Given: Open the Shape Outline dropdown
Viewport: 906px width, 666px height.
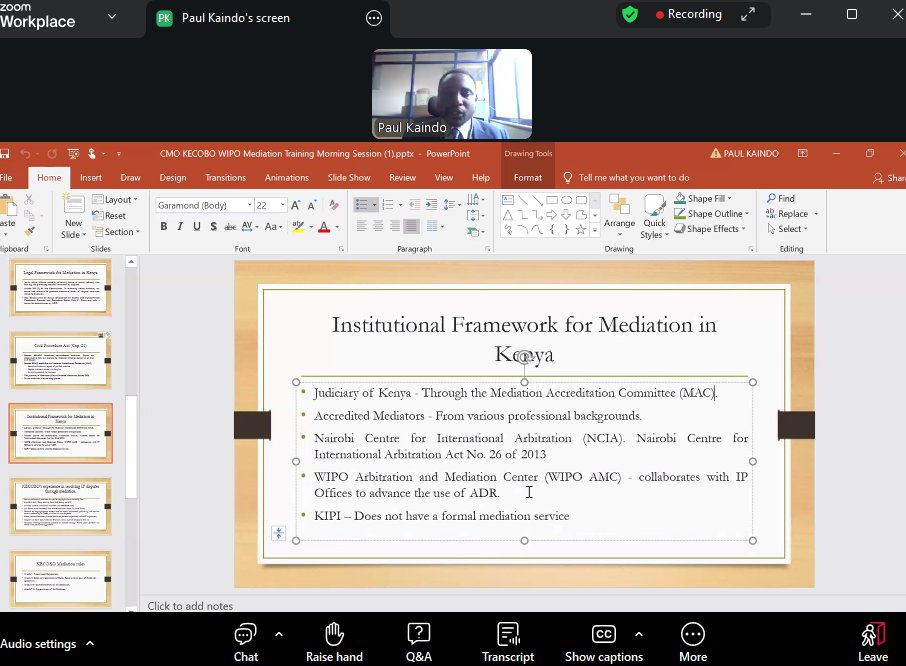Looking at the screenshot, I should [x=711, y=214].
